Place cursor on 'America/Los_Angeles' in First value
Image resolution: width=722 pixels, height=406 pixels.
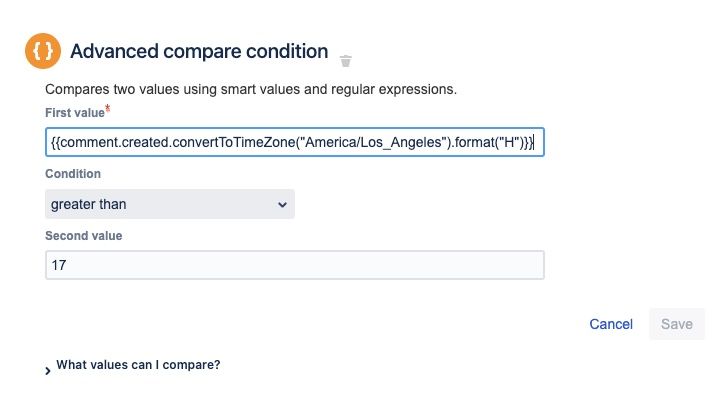(x=364, y=142)
